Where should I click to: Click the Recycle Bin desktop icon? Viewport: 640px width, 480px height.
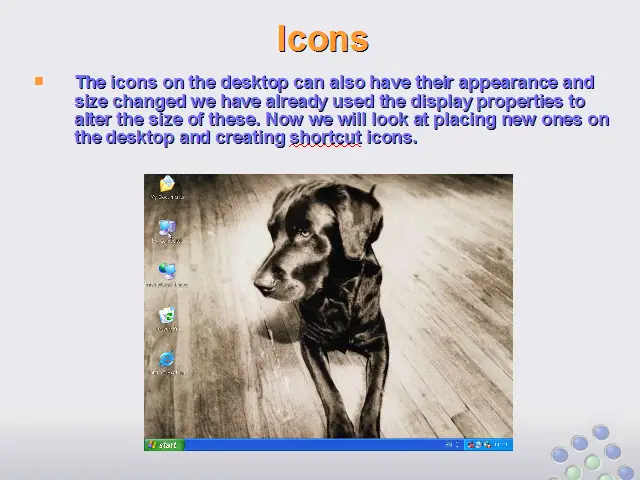(167, 317)
